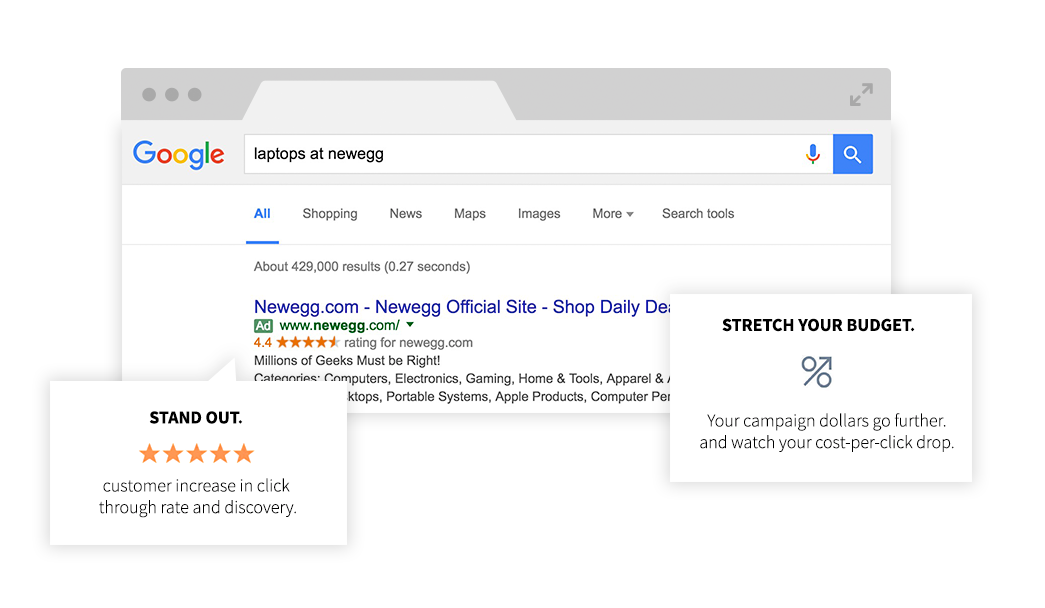The width and height of the screenshot is (1045, 608).
Task: Switch to the Images tab
Action: click(x=538, y=213)
